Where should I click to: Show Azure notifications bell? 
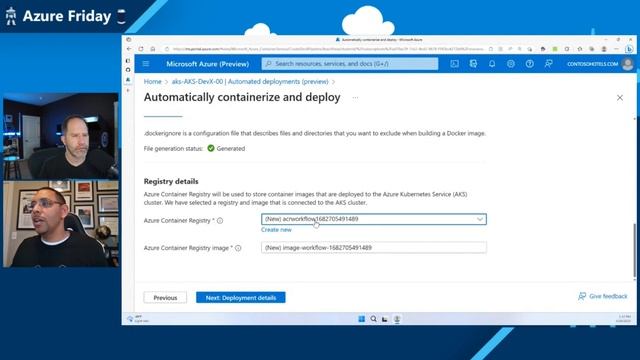click(x=492, y=64)
